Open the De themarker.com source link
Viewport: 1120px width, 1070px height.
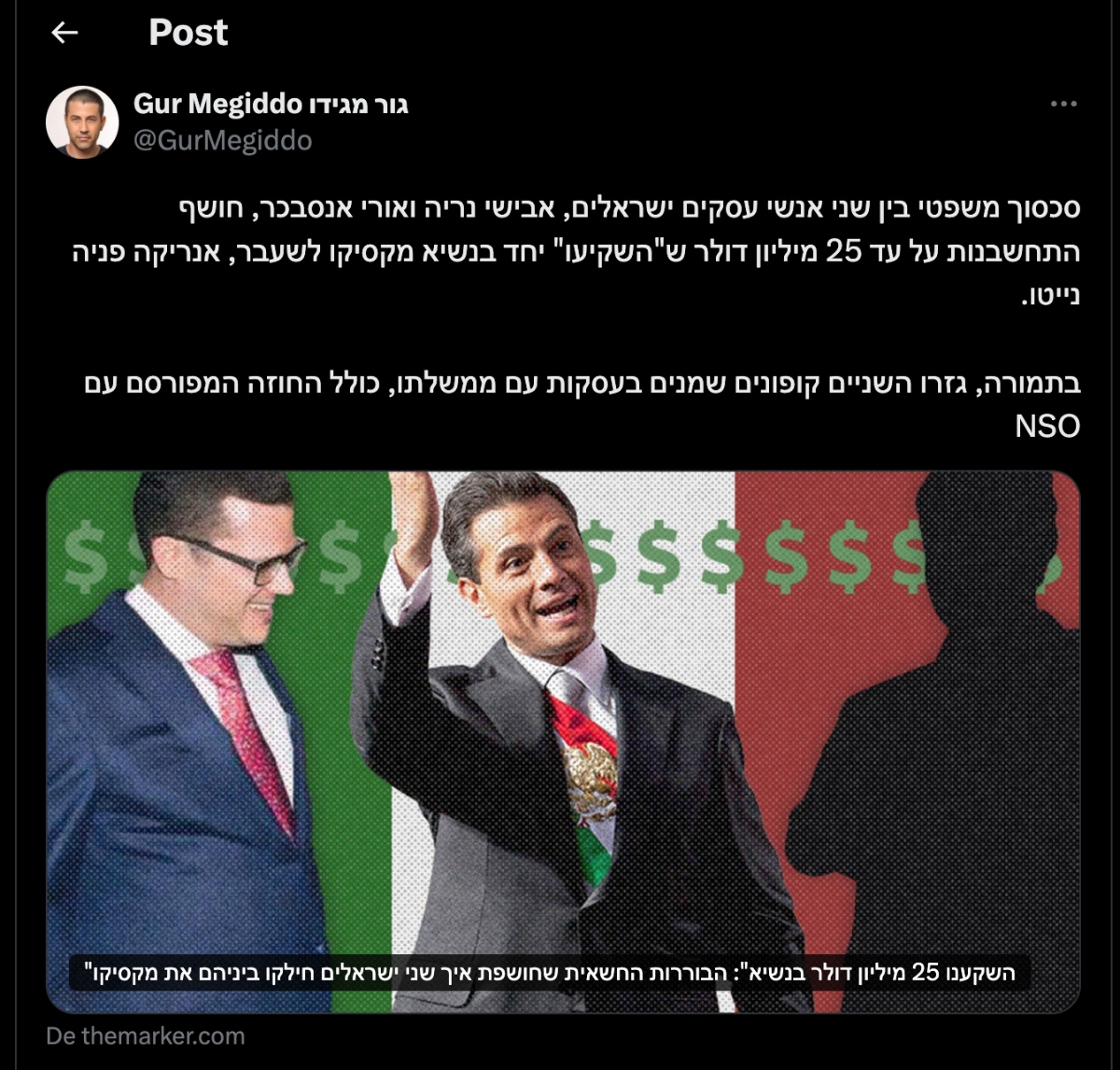point(146,1036)
